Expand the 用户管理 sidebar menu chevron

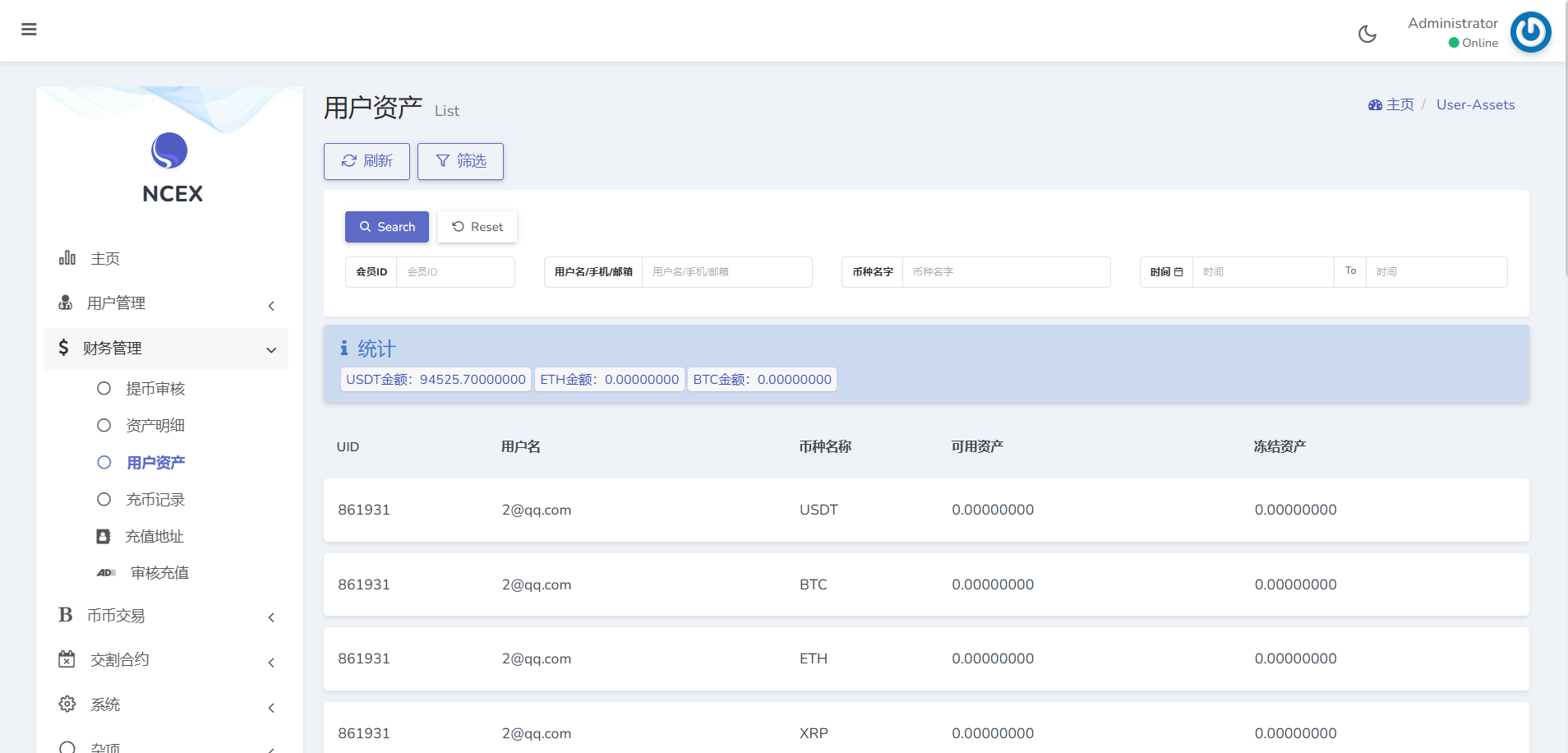point(271,306)
